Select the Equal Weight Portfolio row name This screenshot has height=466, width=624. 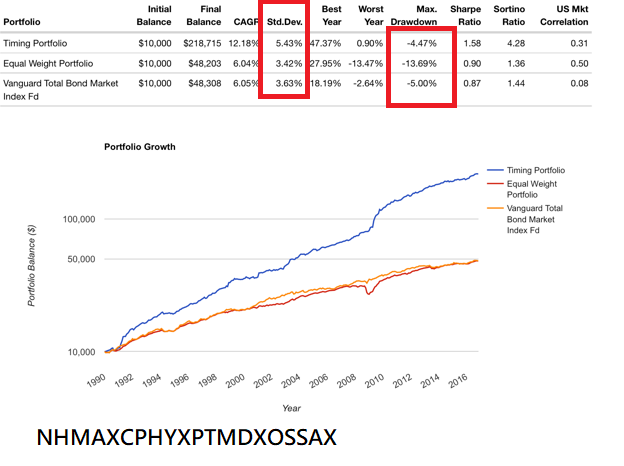click(48, 64)
